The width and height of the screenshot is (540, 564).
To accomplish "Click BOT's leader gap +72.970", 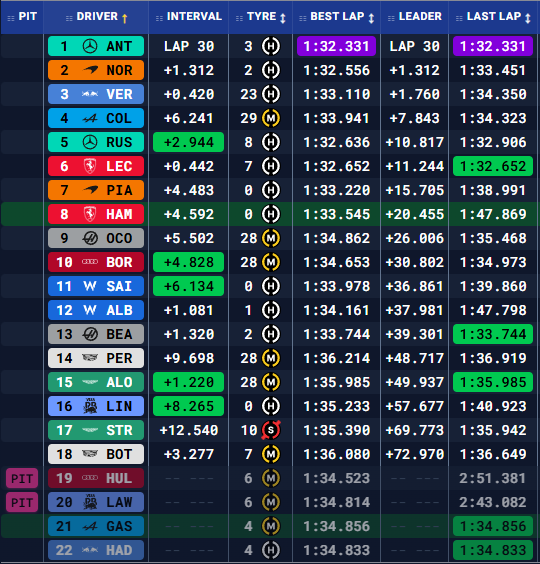I will tap(414, 454).
